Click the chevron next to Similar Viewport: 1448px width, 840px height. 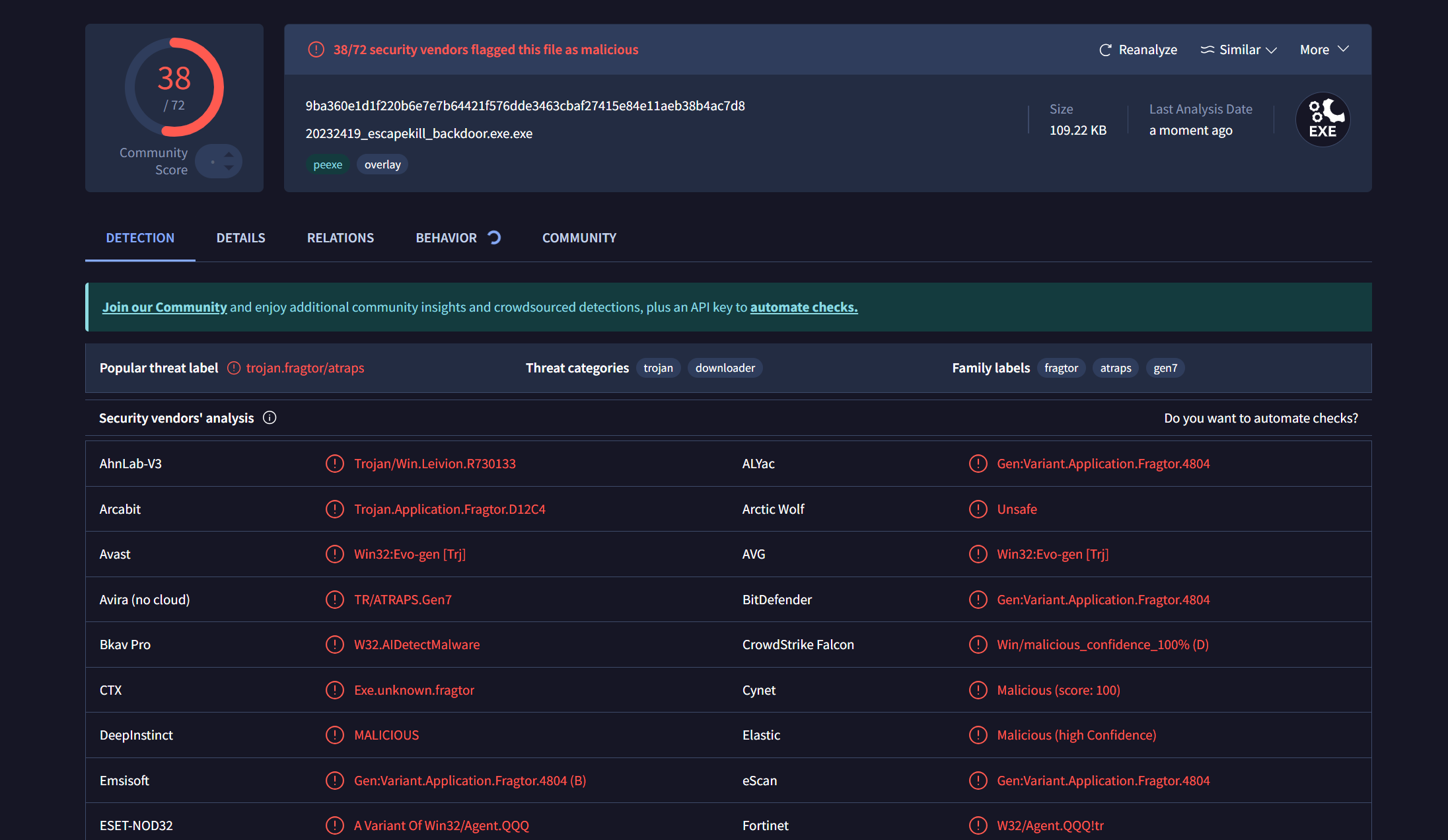[x=1272, y=51]
